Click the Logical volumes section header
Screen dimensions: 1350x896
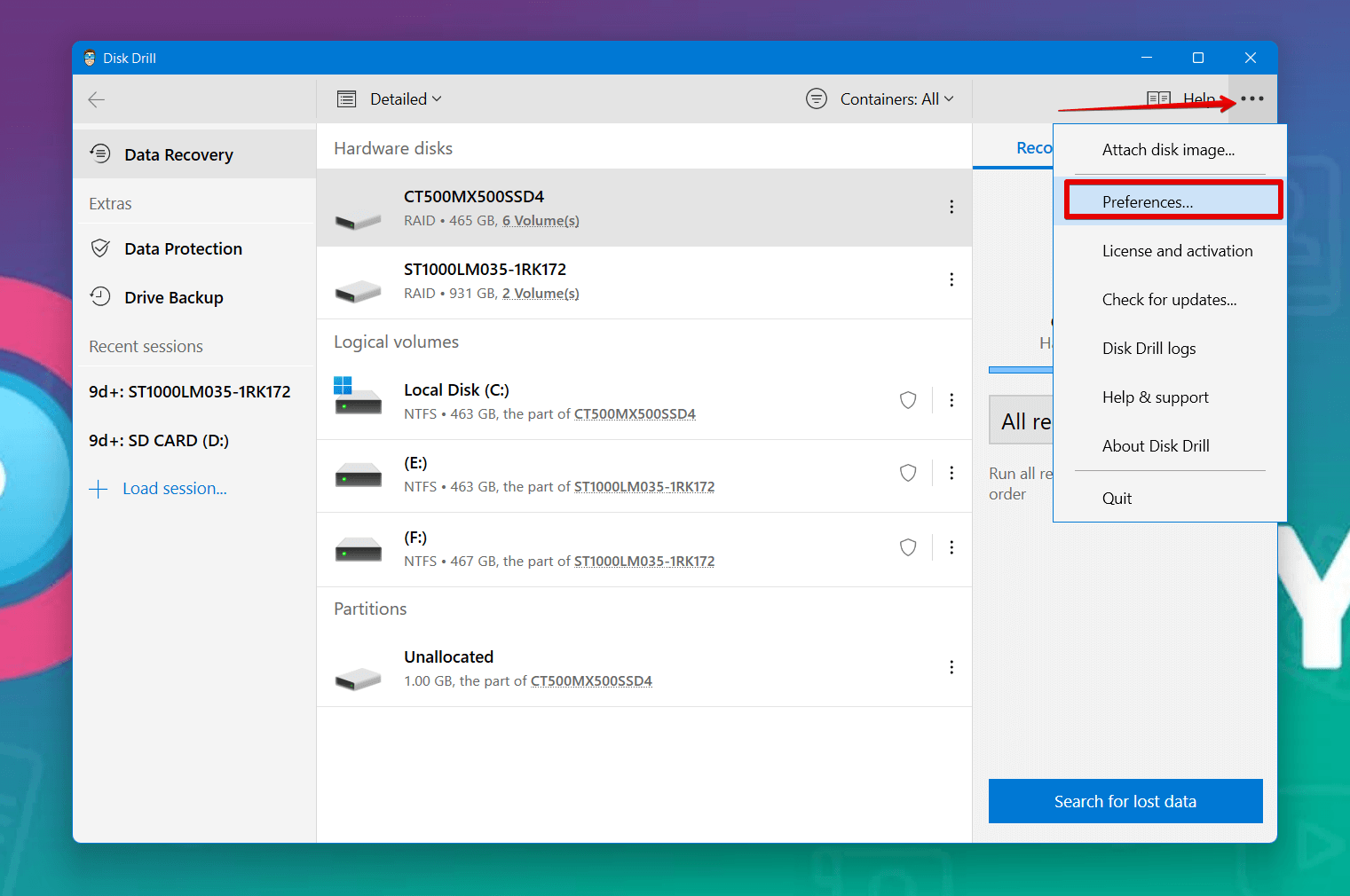pos(396,342)
